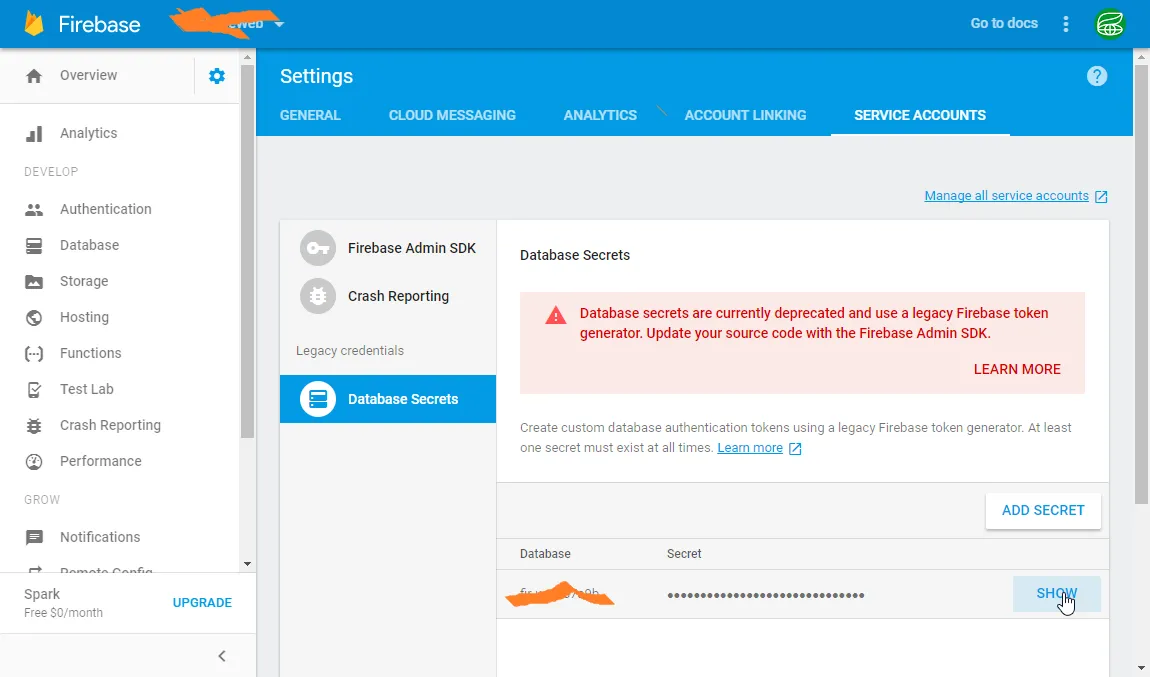The image size is (1150, 677).
Task: Click the Storage image icon
Action: tap(34, 282)
